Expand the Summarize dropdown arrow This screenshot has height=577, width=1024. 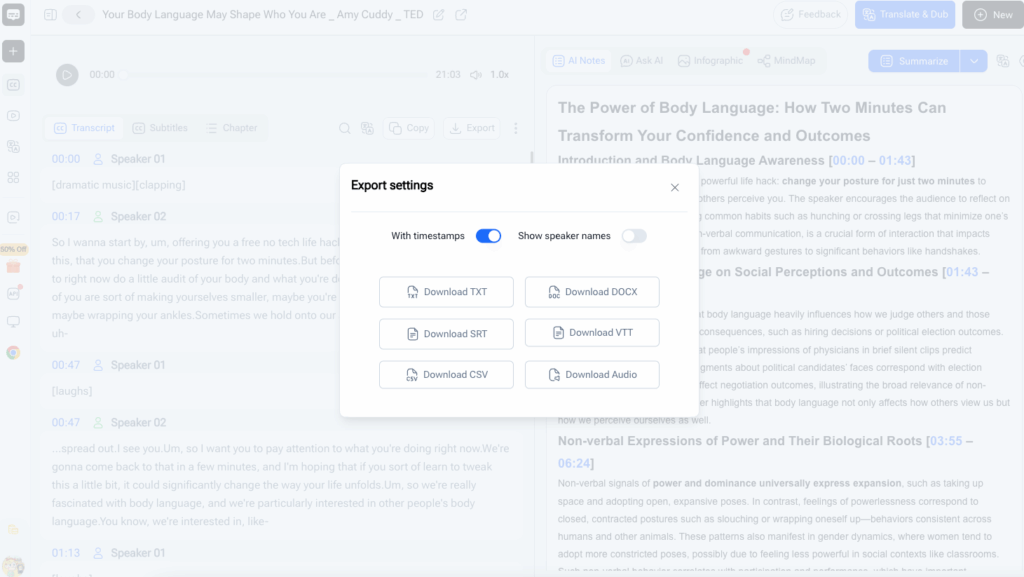[x=974, y=61]
